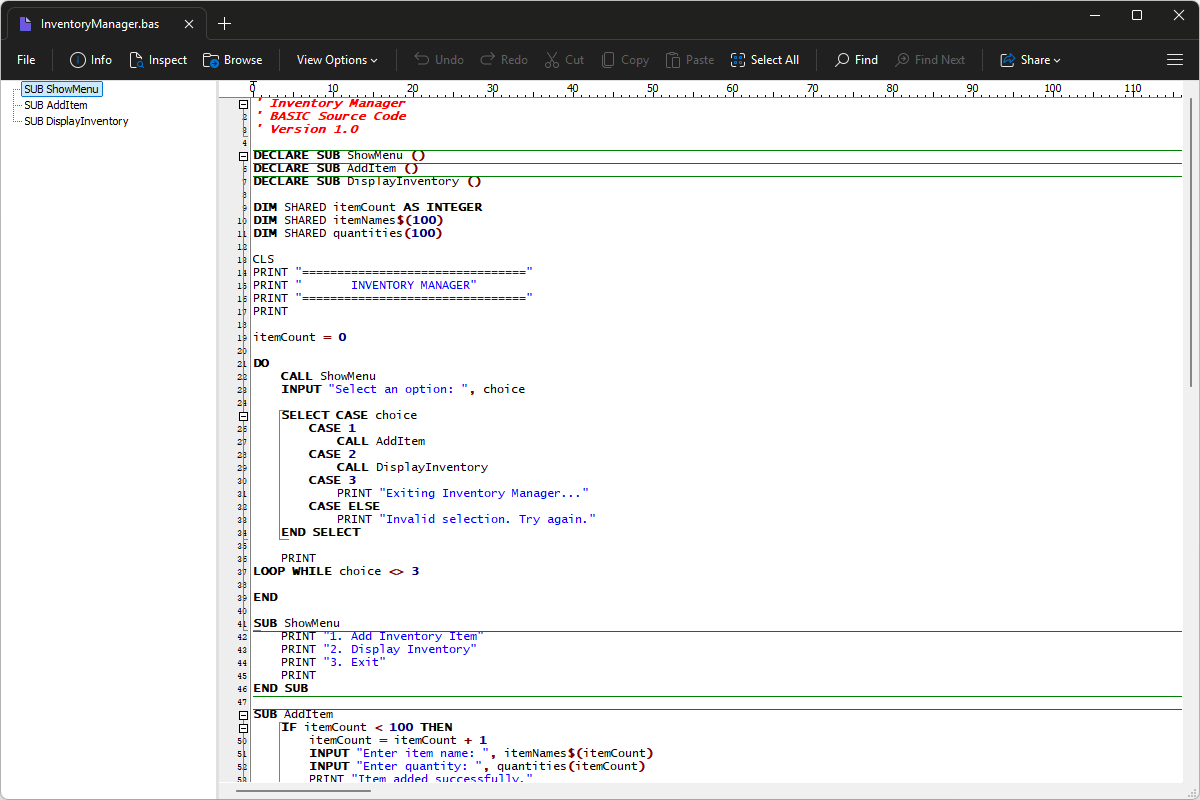Click the vertical scrollbar thumb
1200x800 pixels.
tap(1190, 243)
